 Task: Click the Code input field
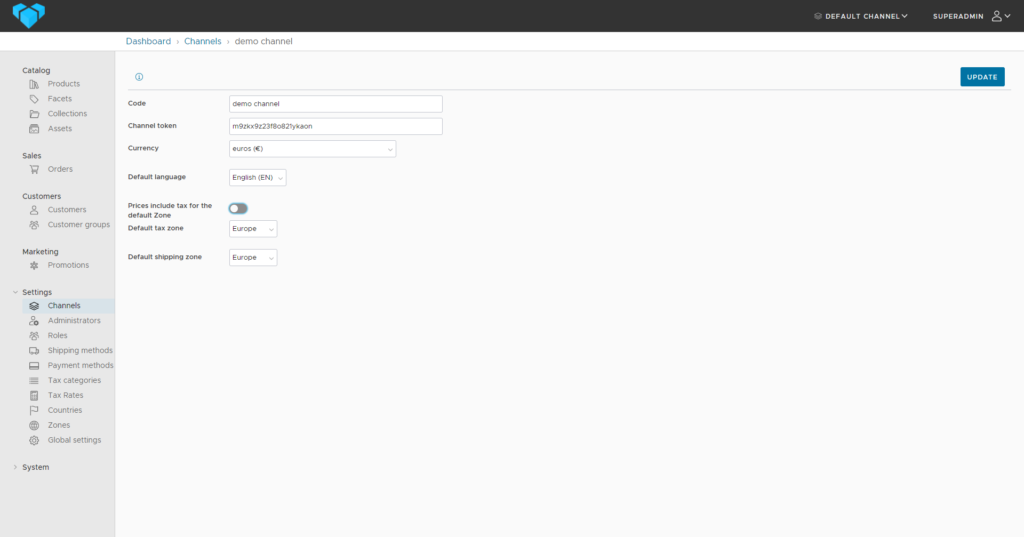tap(336, 104)
